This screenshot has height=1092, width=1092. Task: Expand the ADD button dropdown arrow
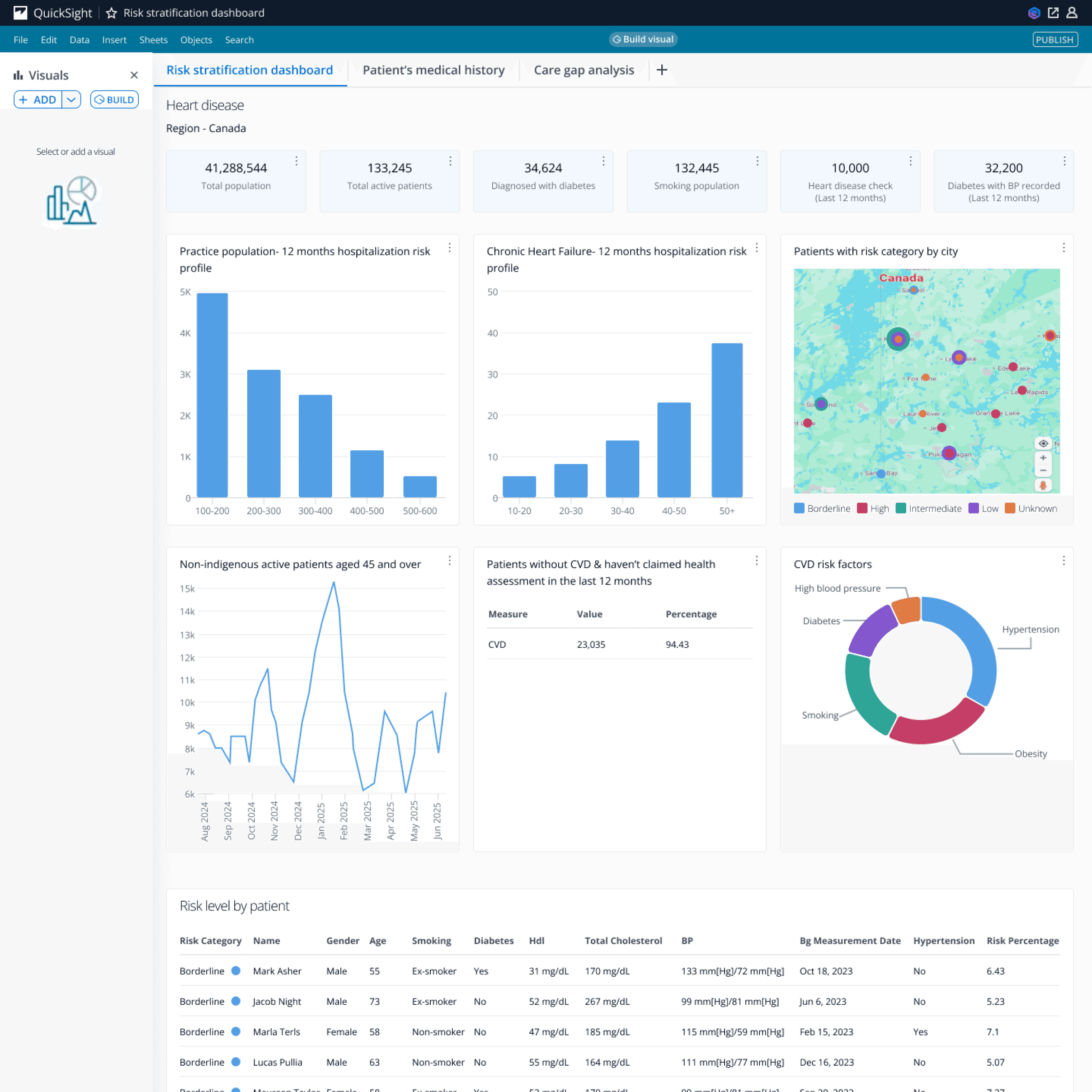pyautogui.click(x=71, y=100)
